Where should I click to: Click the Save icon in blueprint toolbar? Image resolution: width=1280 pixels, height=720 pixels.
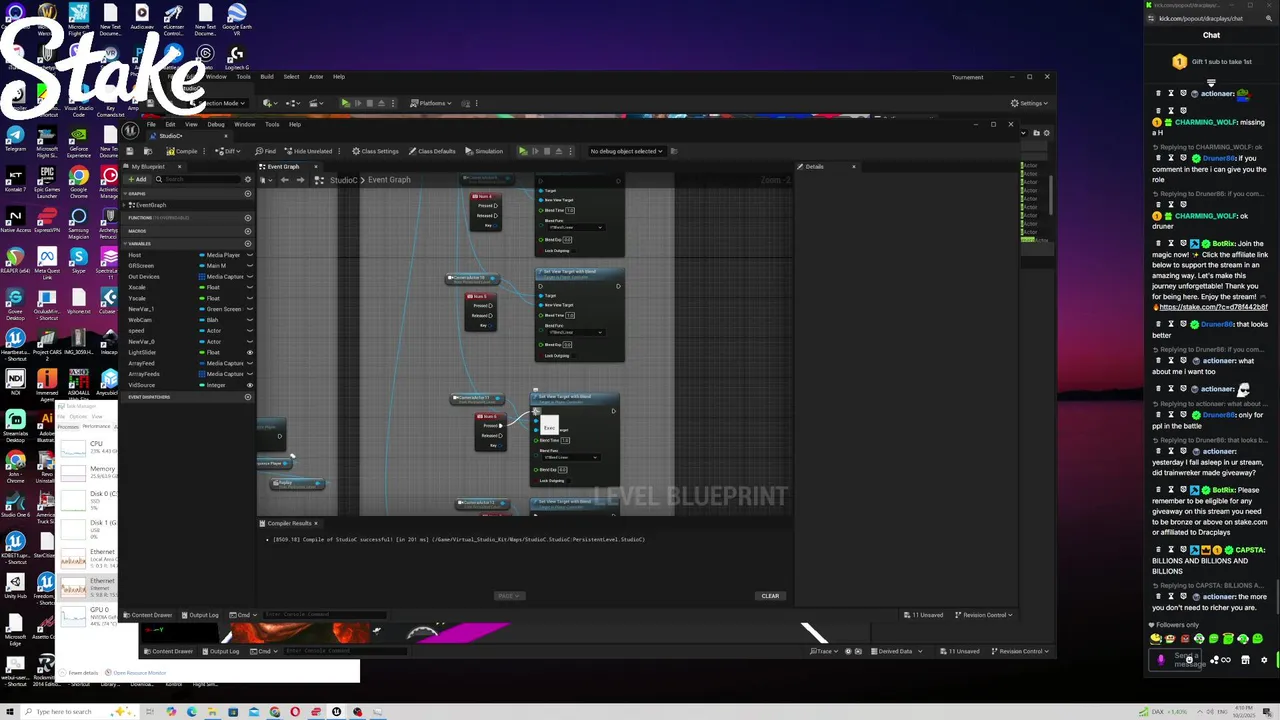[130, 151]
